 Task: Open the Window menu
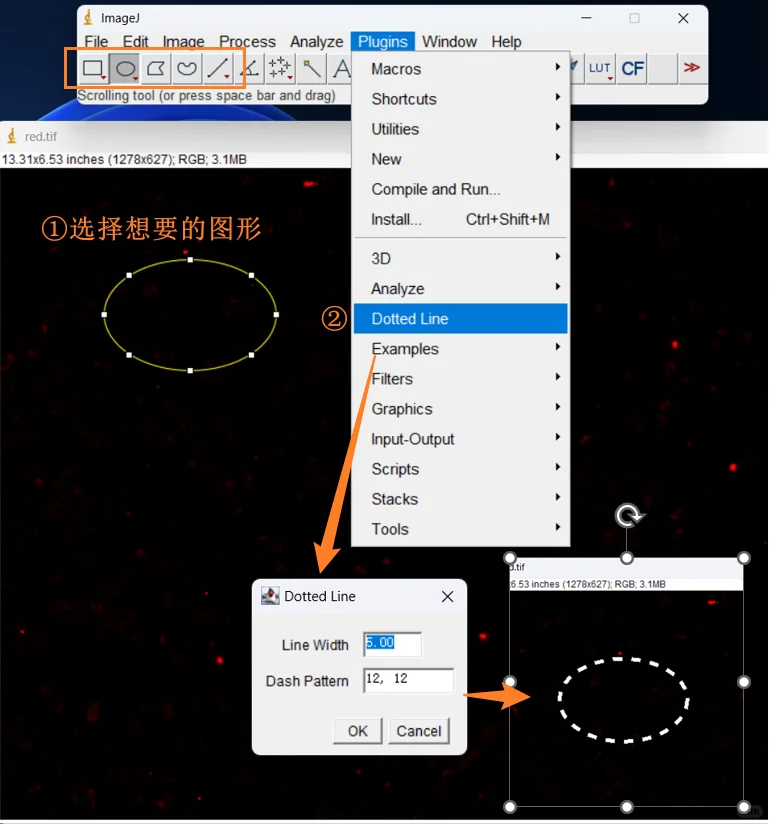click(x=449, y=42)
